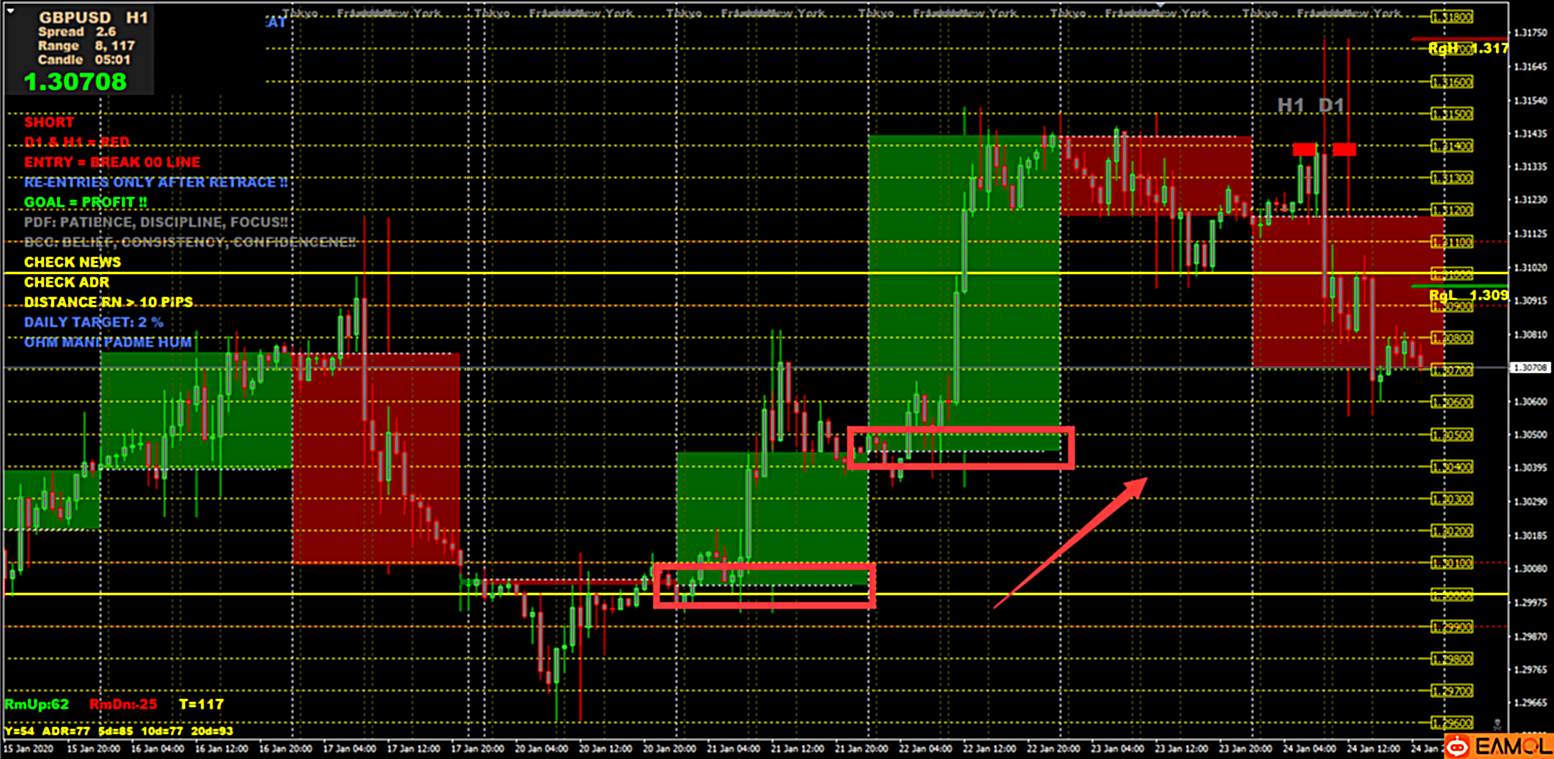Click the 1.30000 round-number price tag
Screen dimensions: 1554x759
point(1452,595)
